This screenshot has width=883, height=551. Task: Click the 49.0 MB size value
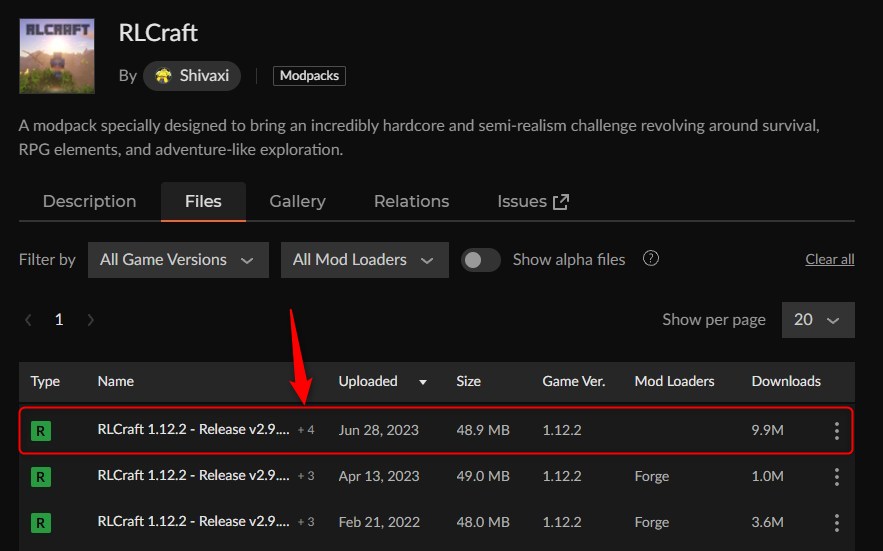(x=483, y=477)
